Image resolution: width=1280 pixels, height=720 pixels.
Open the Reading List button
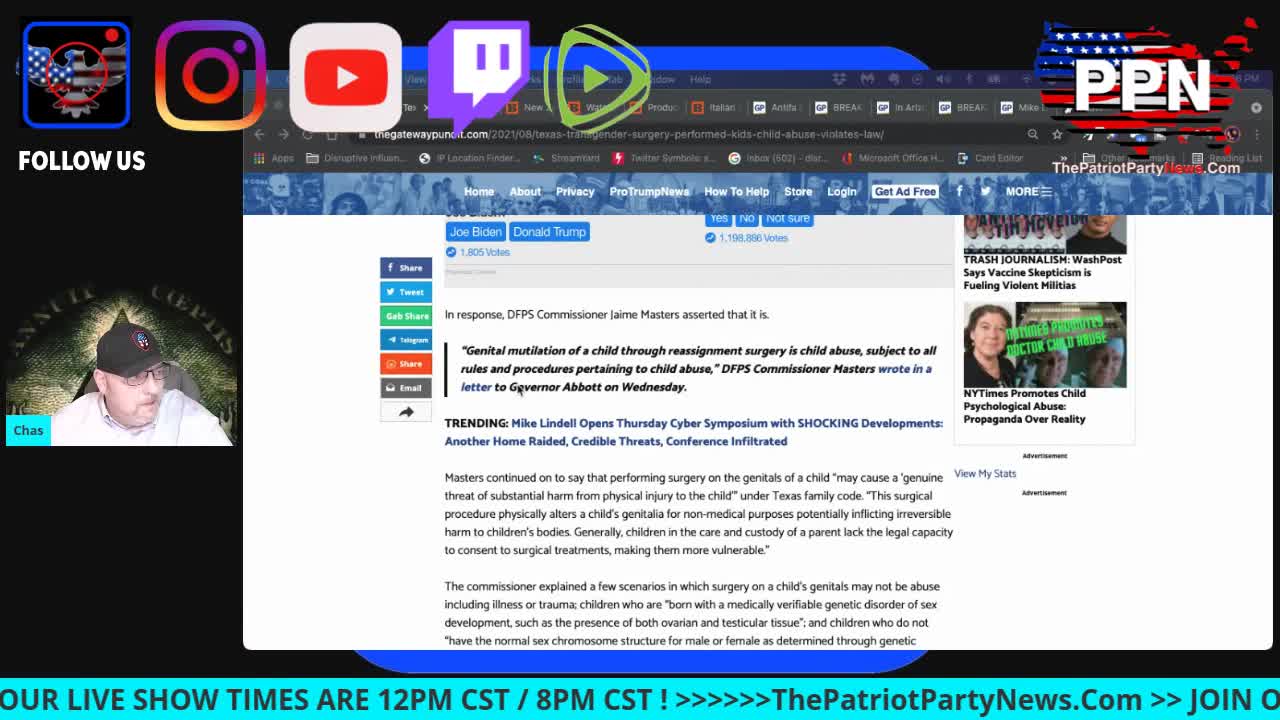coord(1227,158)
